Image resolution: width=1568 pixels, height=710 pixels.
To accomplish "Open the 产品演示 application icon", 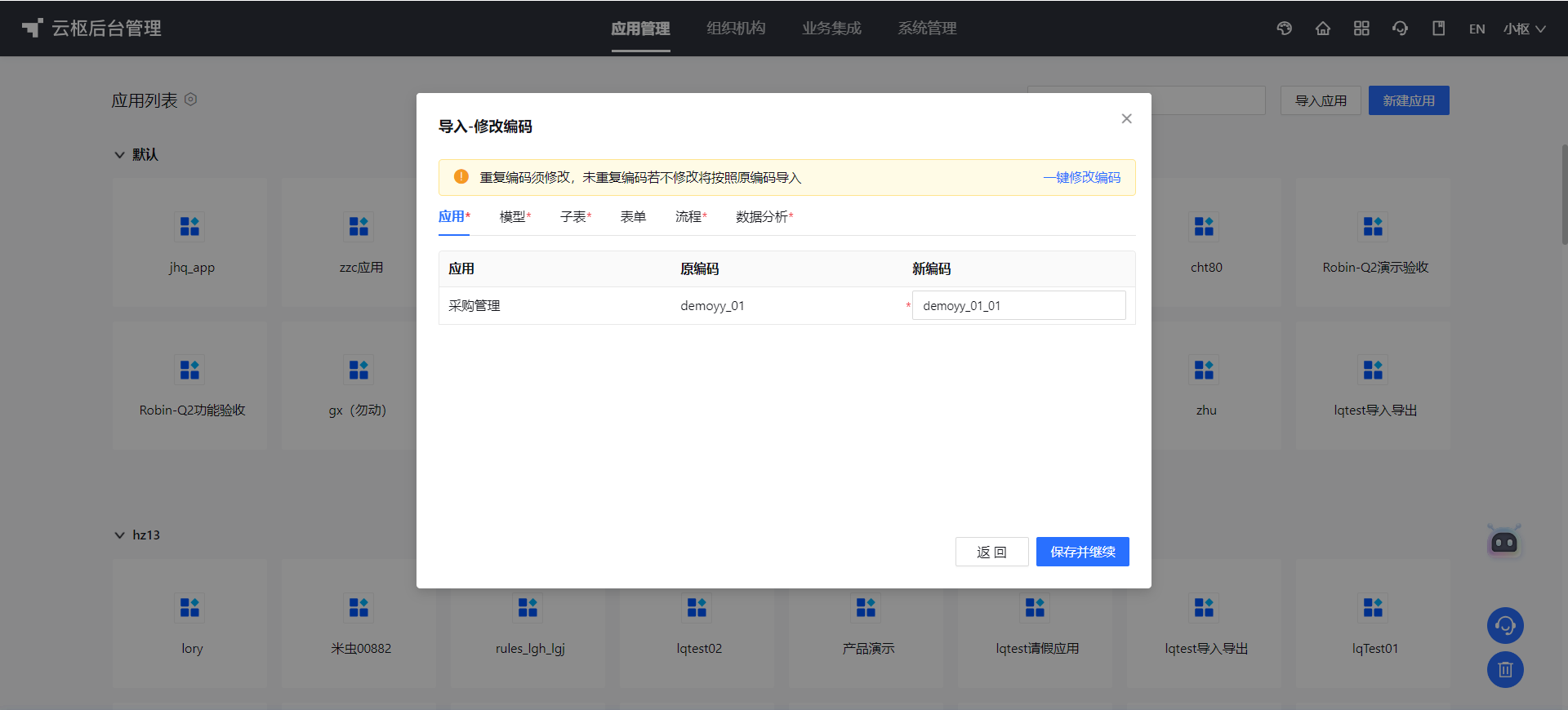I will (x=866, y=607).
